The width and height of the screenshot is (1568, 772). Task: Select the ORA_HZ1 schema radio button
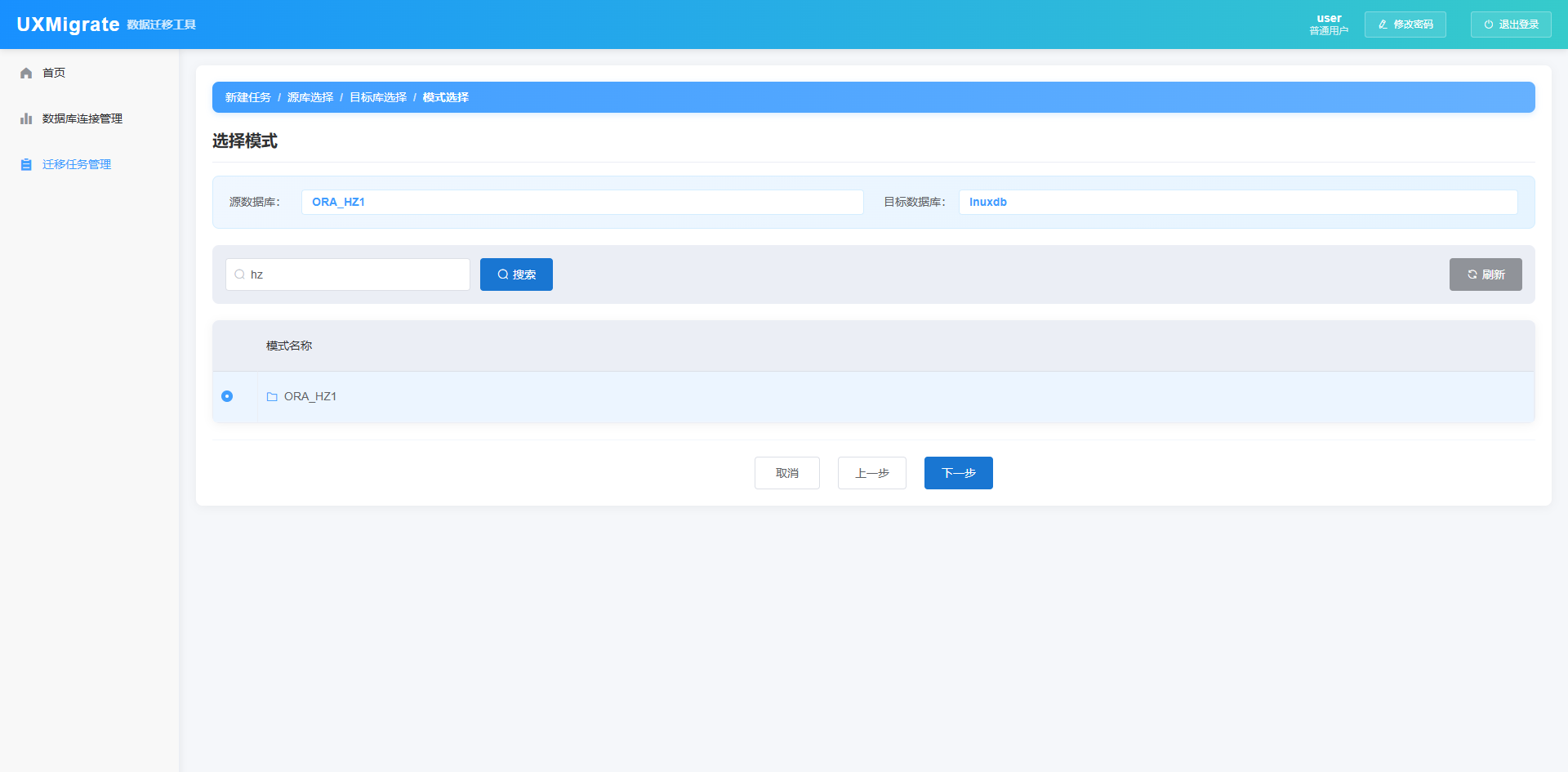click(x=227, y=396)
